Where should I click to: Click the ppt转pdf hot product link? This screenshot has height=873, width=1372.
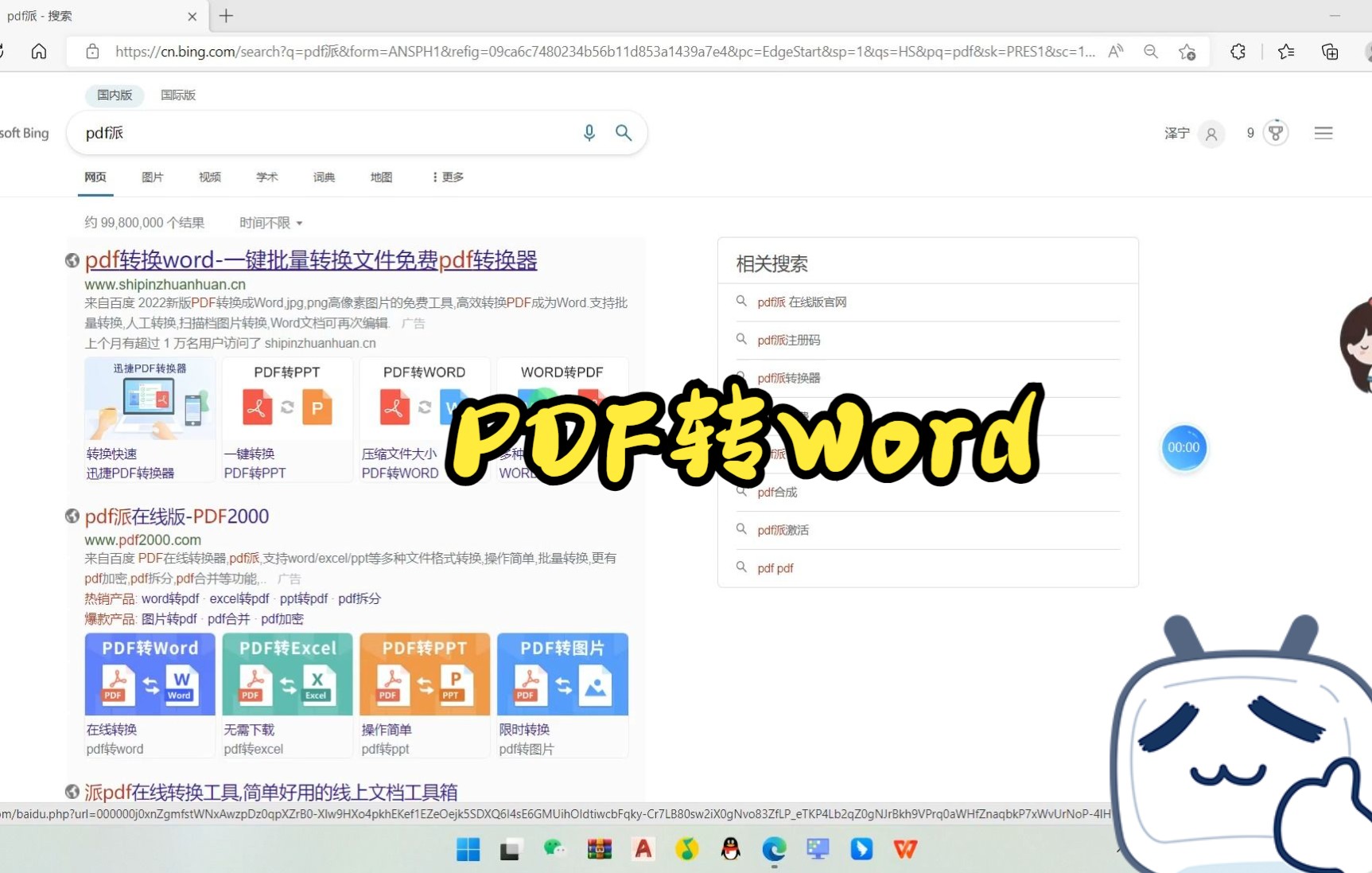pos(304,598)
